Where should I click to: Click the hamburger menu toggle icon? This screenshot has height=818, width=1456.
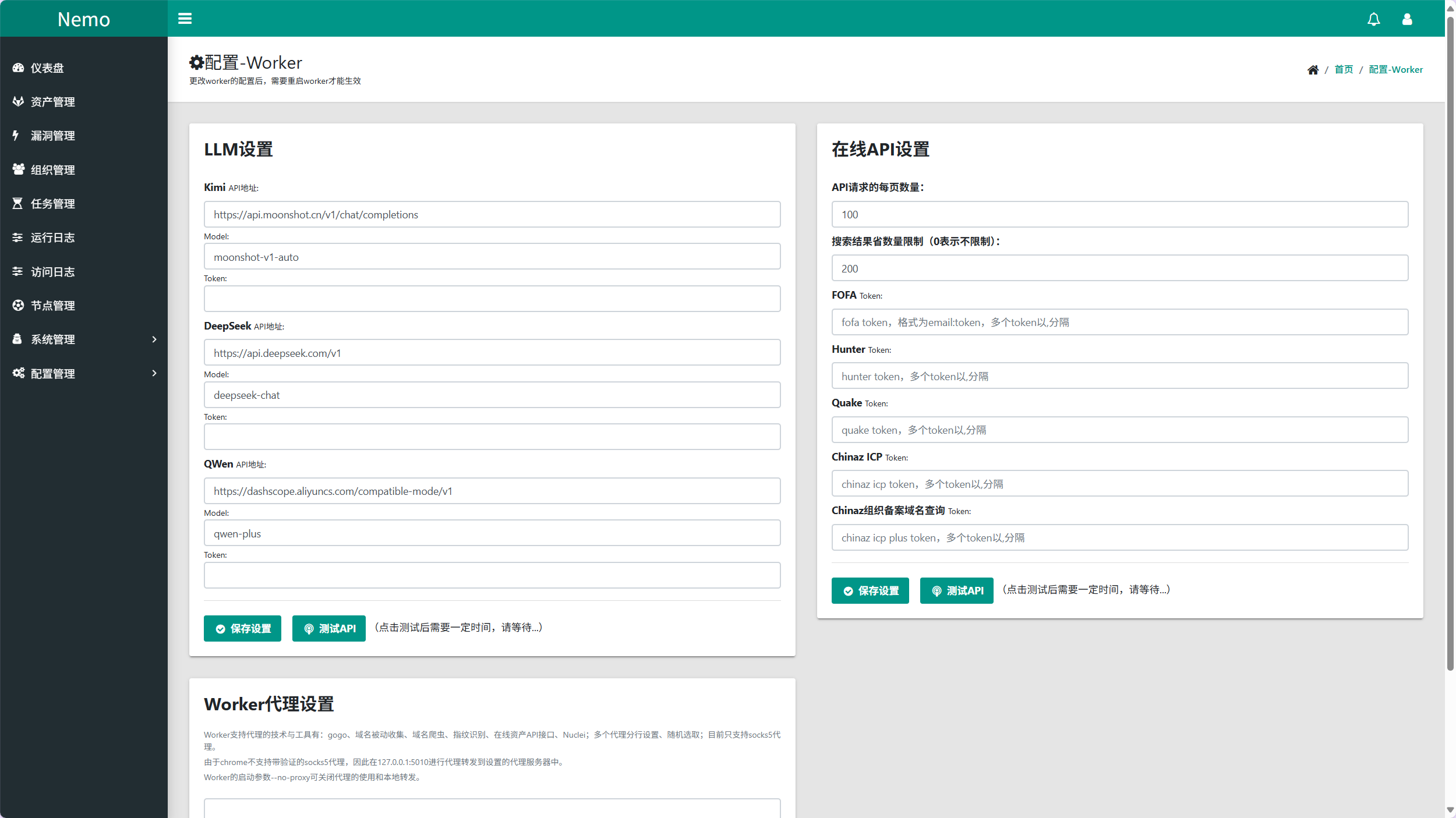[x=185, y=19]
